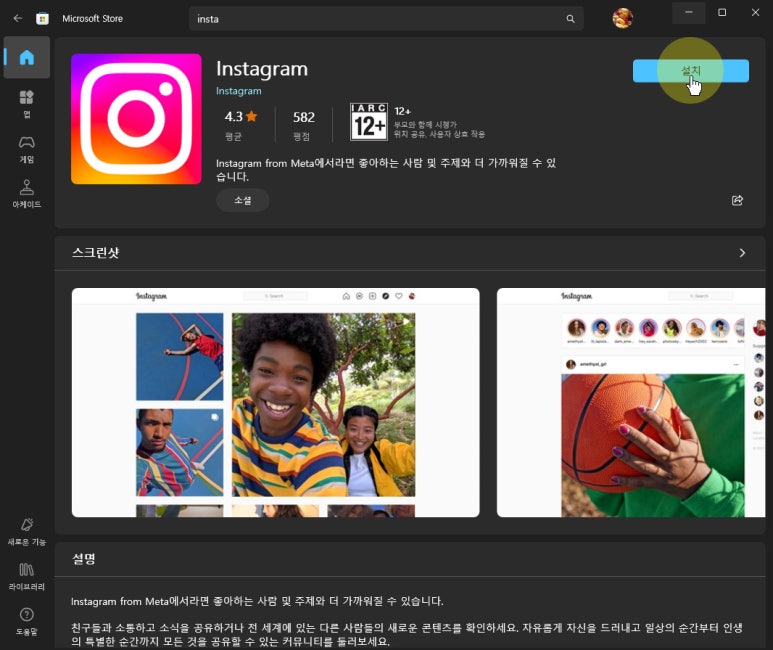Maximize the Microsoft Store window
Screen dimensions: 773x650
click(x=722, y=12)
